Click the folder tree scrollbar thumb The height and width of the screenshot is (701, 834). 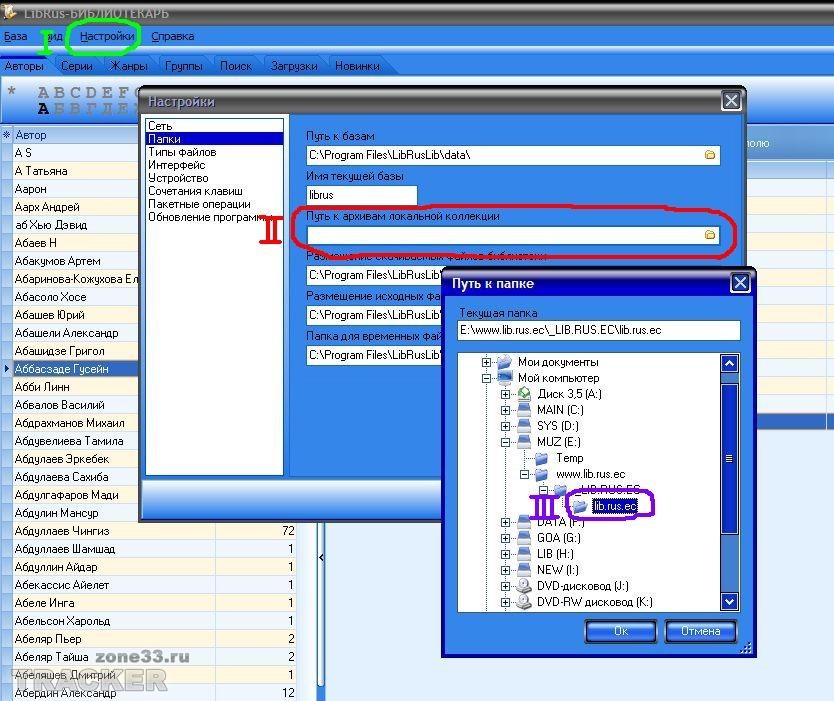click(729, 458)
